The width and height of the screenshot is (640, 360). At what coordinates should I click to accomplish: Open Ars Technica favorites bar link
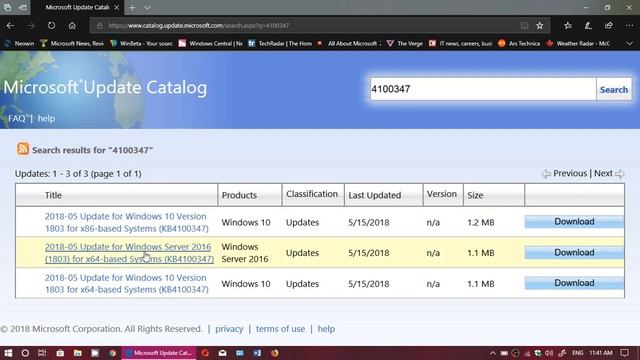point(519,43)
